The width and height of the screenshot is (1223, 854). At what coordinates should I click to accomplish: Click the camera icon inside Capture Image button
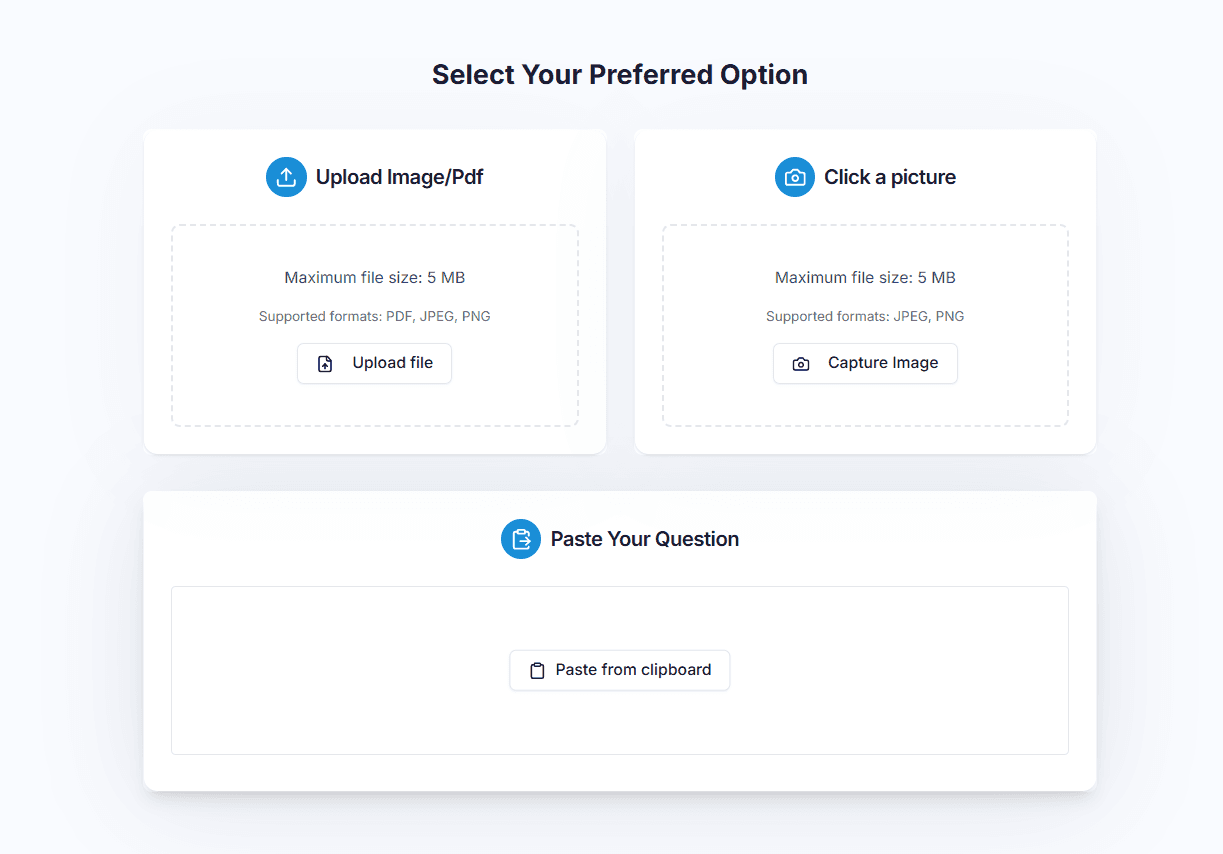[801, 364]
